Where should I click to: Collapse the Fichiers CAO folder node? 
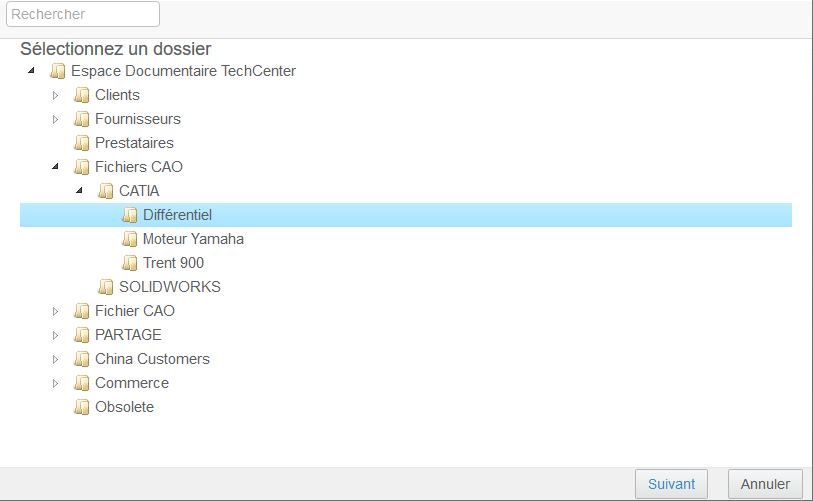click(55, 167)
